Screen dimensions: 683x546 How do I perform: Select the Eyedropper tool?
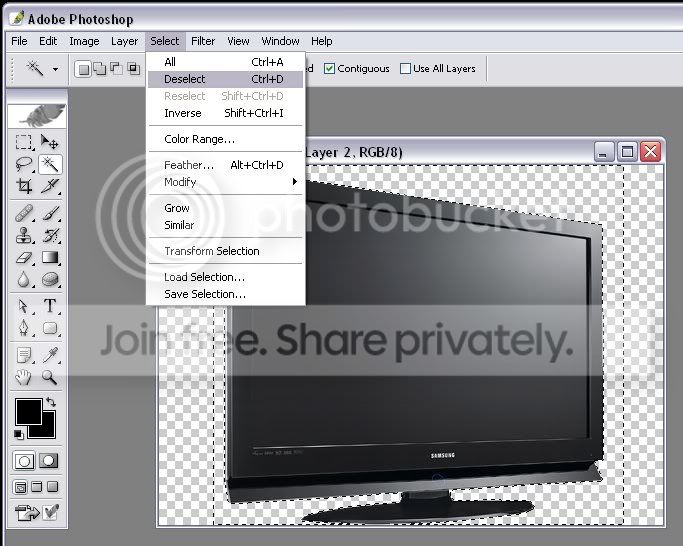tap(50, 355)
